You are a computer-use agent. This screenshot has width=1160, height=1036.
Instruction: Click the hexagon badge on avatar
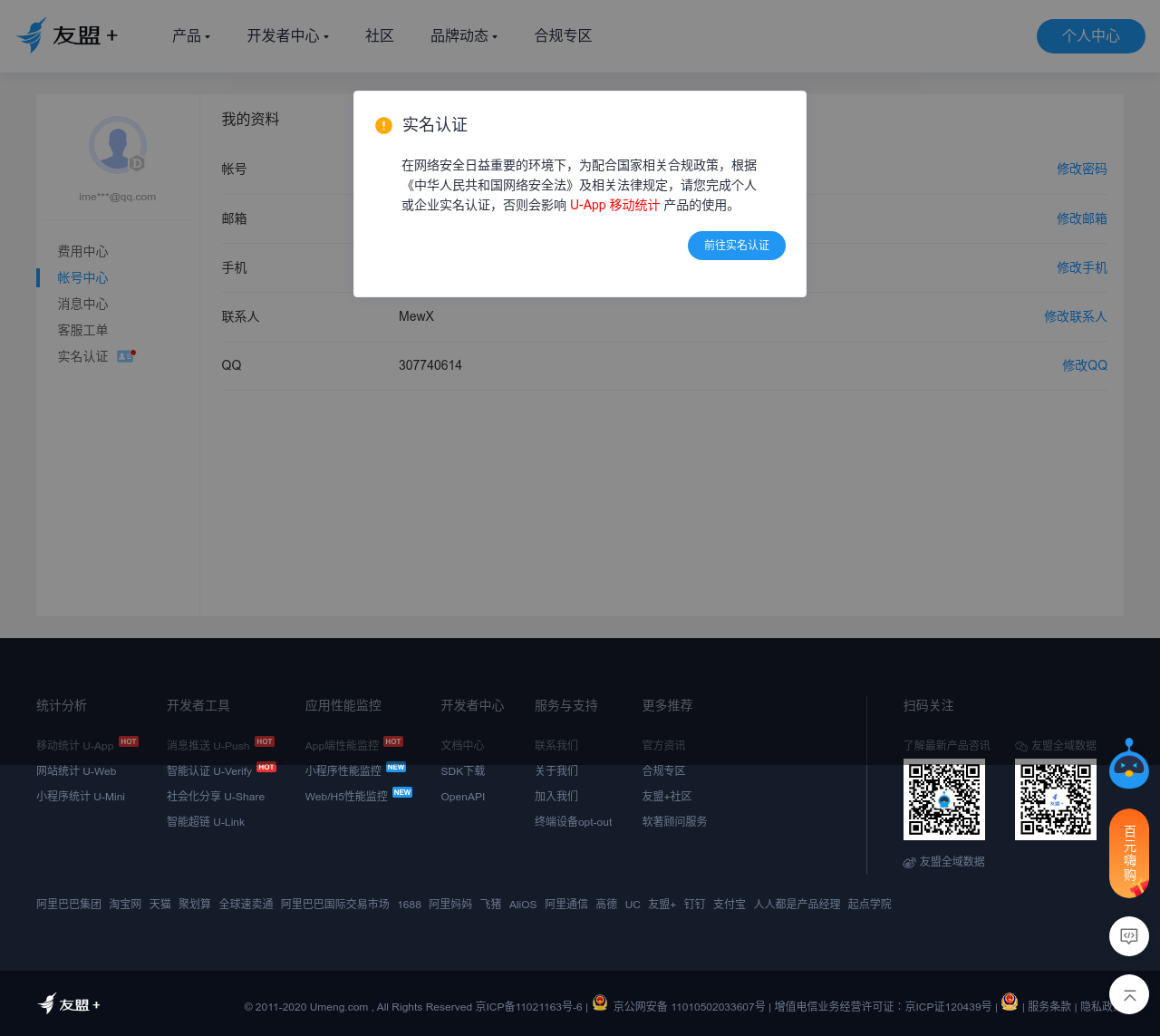tap(137, 163)
